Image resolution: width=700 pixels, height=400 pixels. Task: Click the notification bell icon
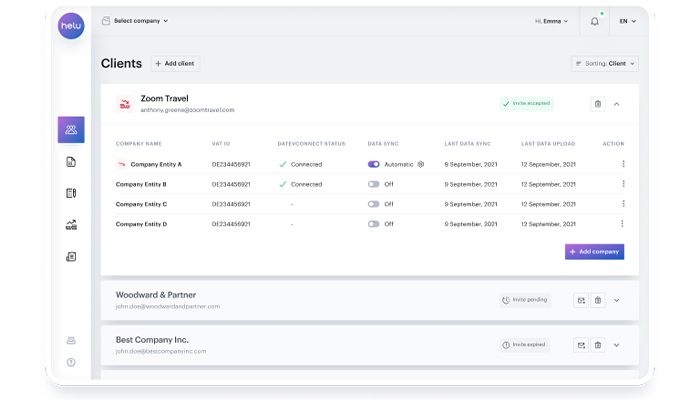point(595,20)
